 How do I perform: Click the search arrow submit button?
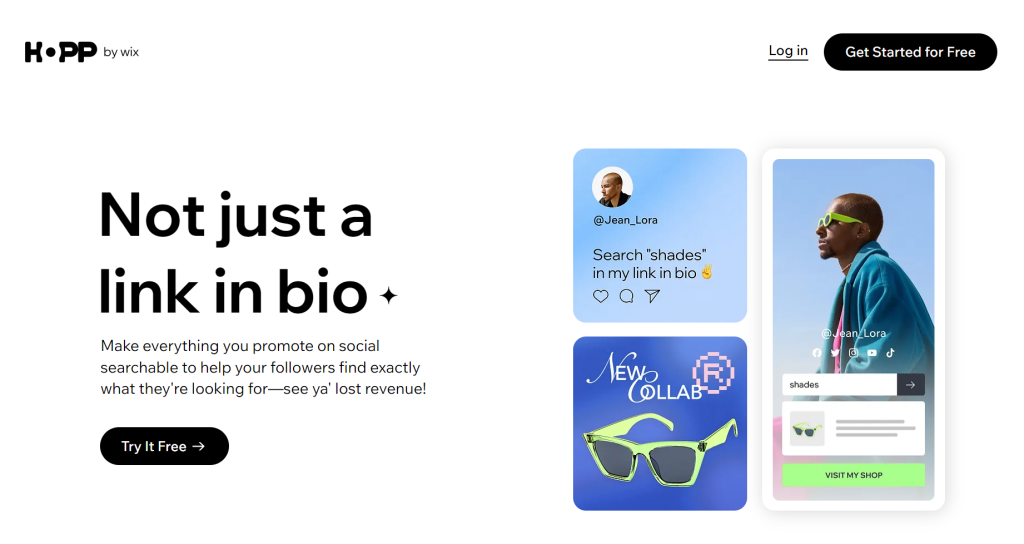pos(911,385)
